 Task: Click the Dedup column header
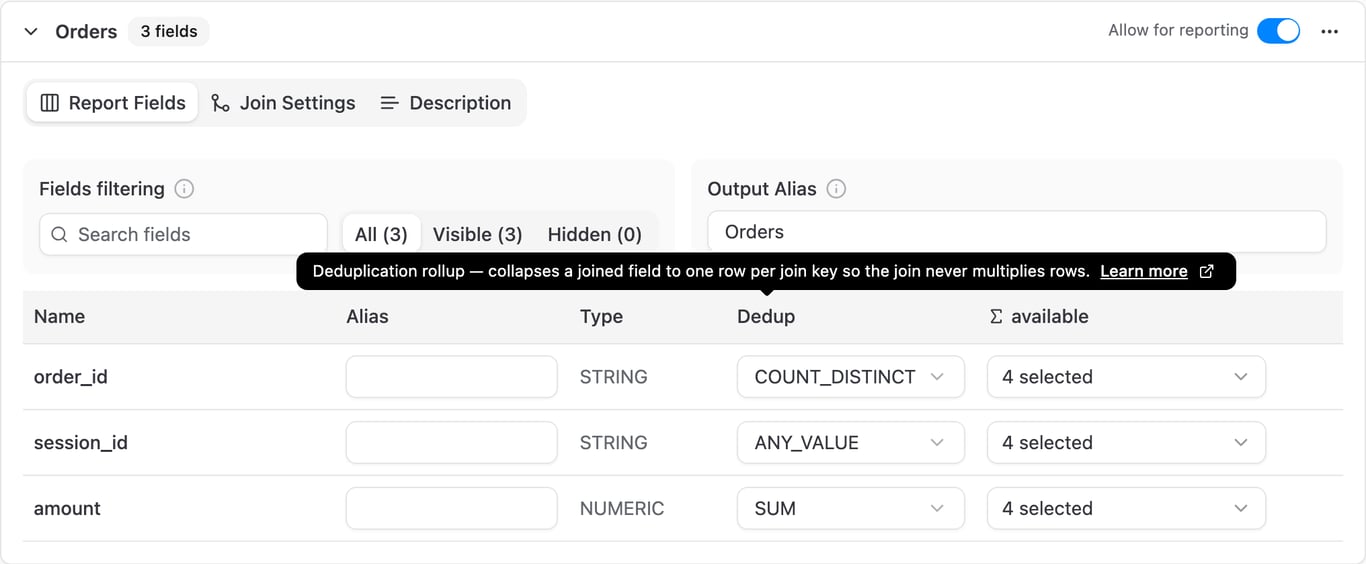[x=766, y=316]
